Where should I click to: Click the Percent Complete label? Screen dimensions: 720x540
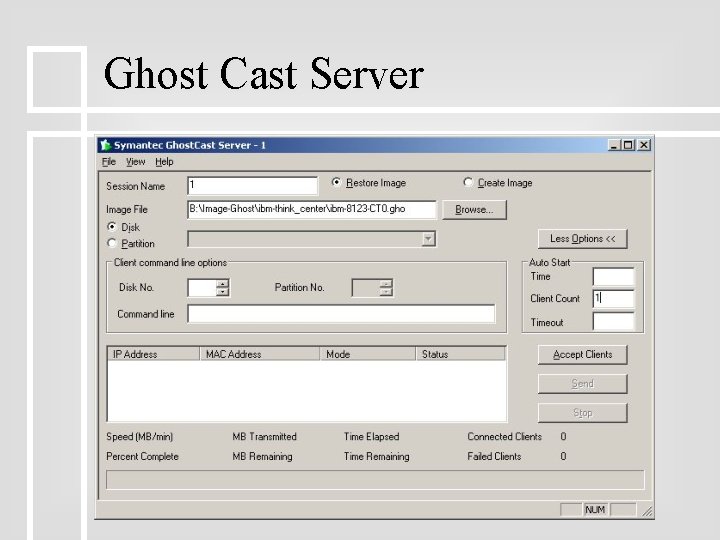coord(142,456)
